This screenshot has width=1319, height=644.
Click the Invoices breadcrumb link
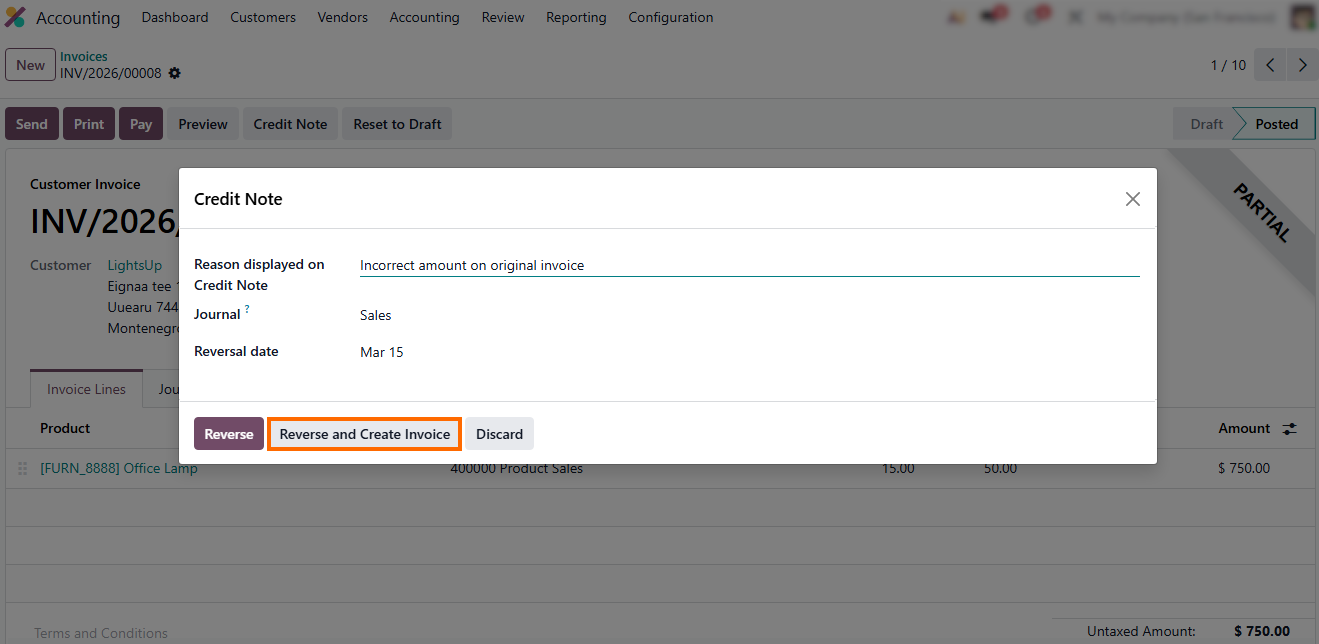tap(84, 57)
